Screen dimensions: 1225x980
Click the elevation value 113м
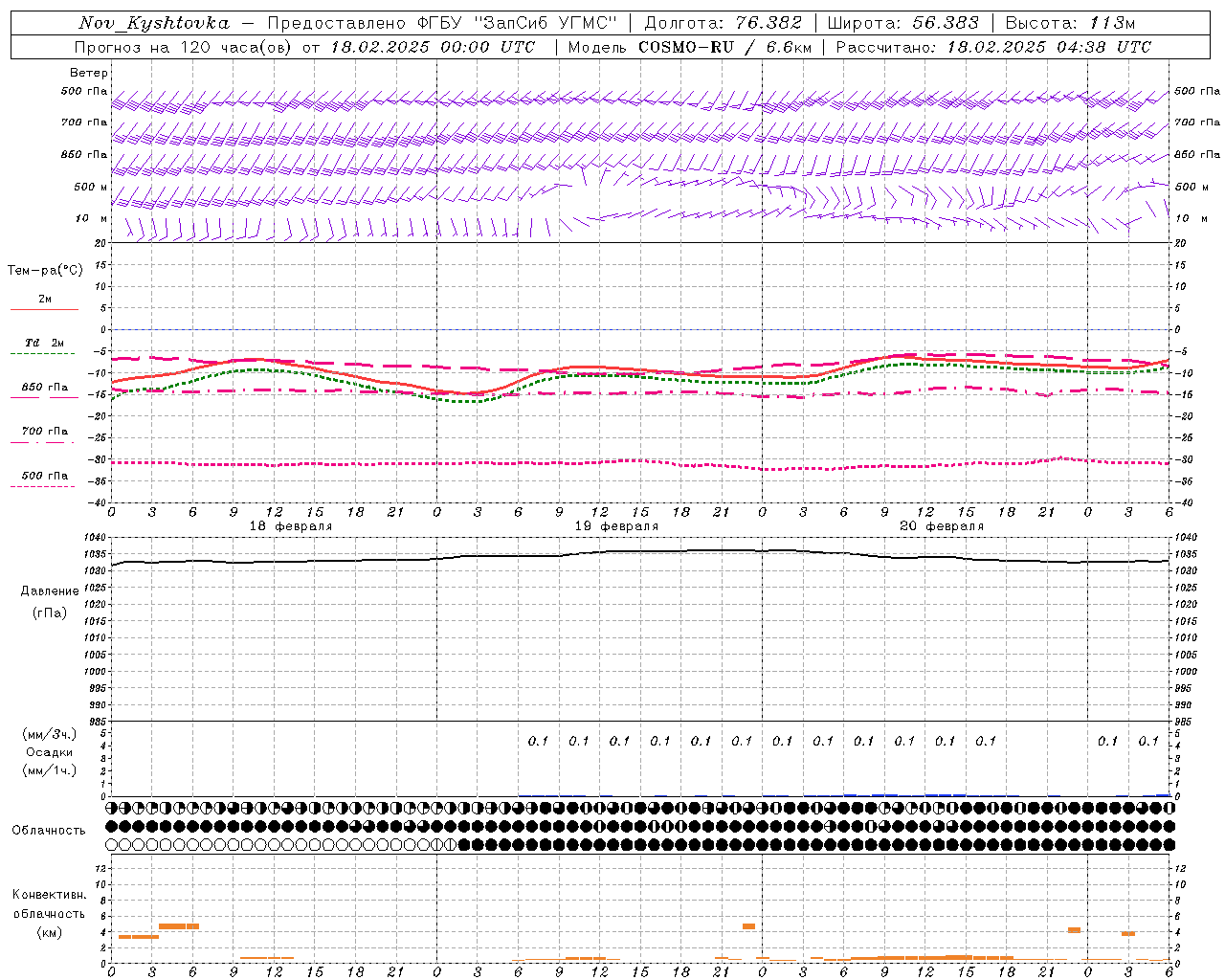point(1112,23)
